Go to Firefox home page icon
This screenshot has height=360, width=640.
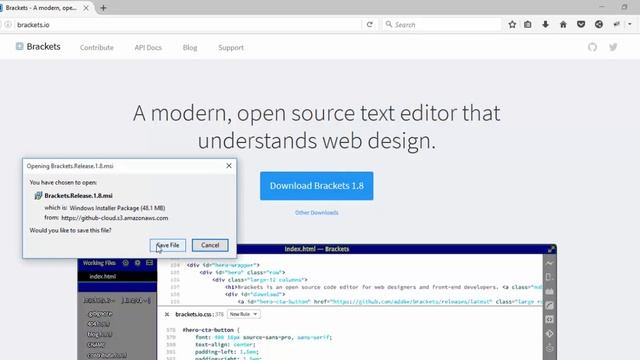[563, 24]
